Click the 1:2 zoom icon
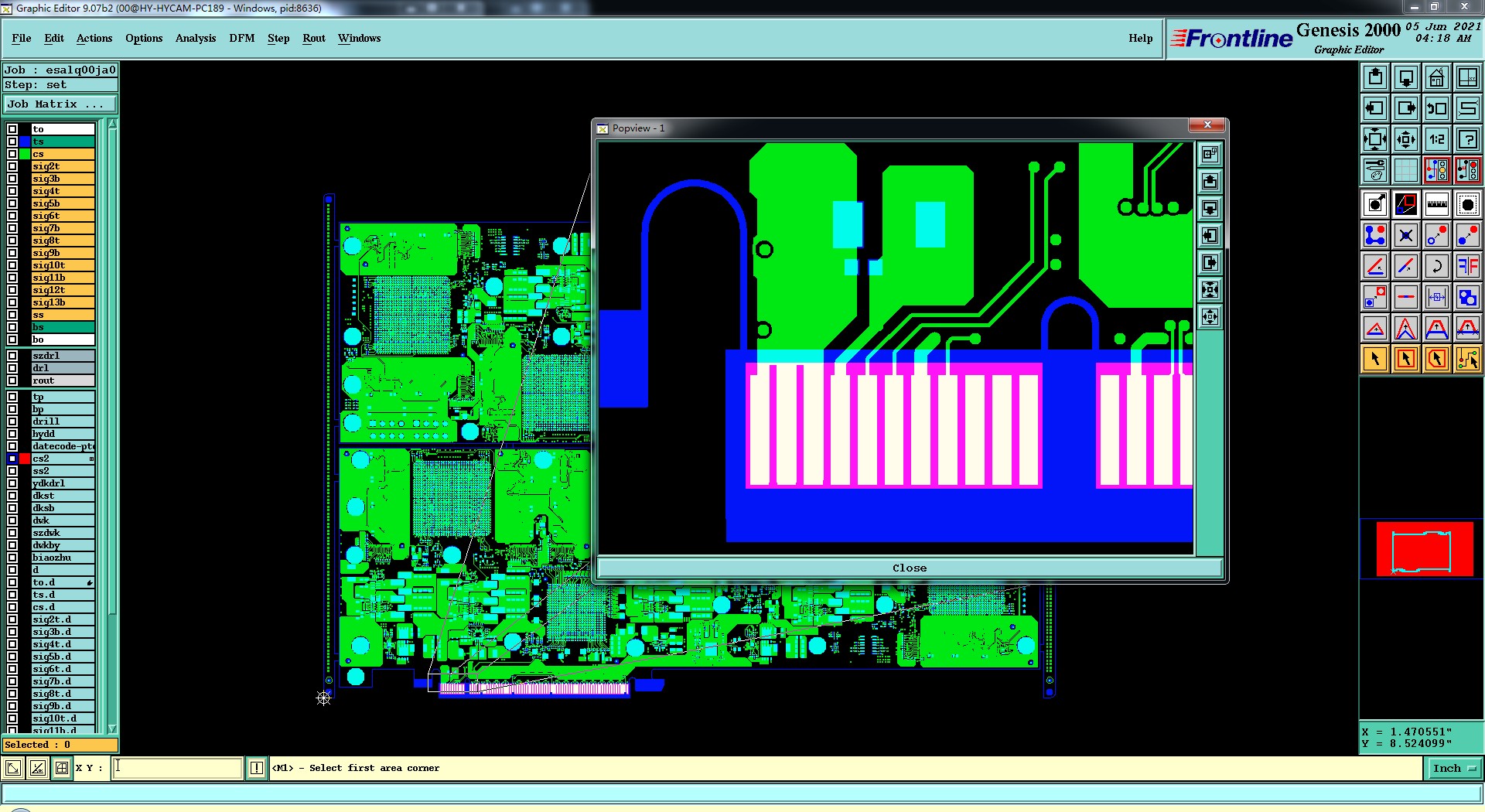The height and width of the screenshot is (812, 1485). [x=1436, y=139]
